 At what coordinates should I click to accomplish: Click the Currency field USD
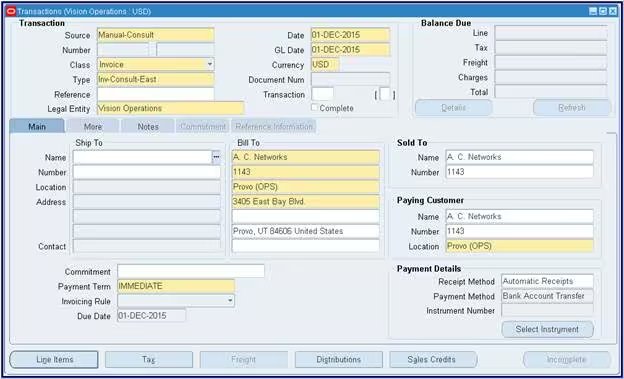pyautogui.click(x=325, y=64)
